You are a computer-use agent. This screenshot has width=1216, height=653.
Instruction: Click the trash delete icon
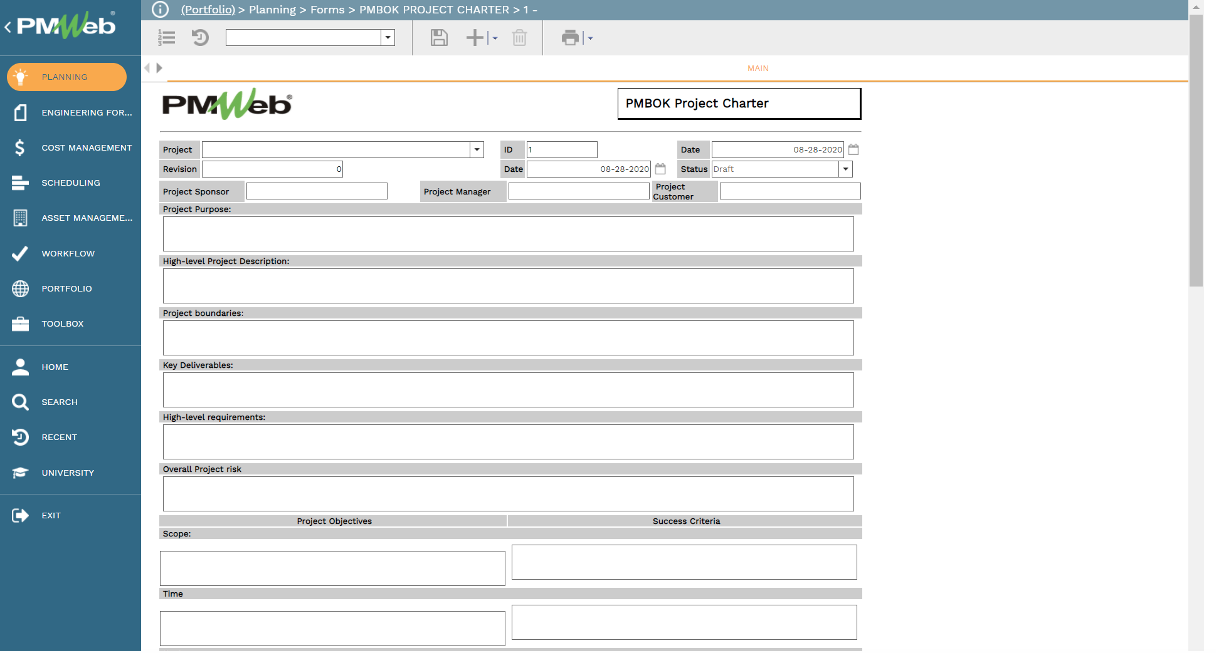click(x=519, y=38)
